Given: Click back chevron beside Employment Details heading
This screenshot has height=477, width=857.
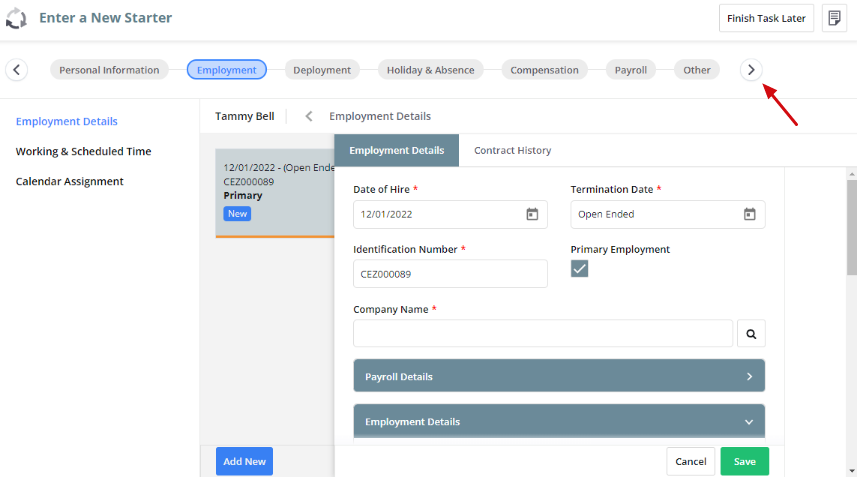Looking at the screenshot, I should tap(309, 116).
